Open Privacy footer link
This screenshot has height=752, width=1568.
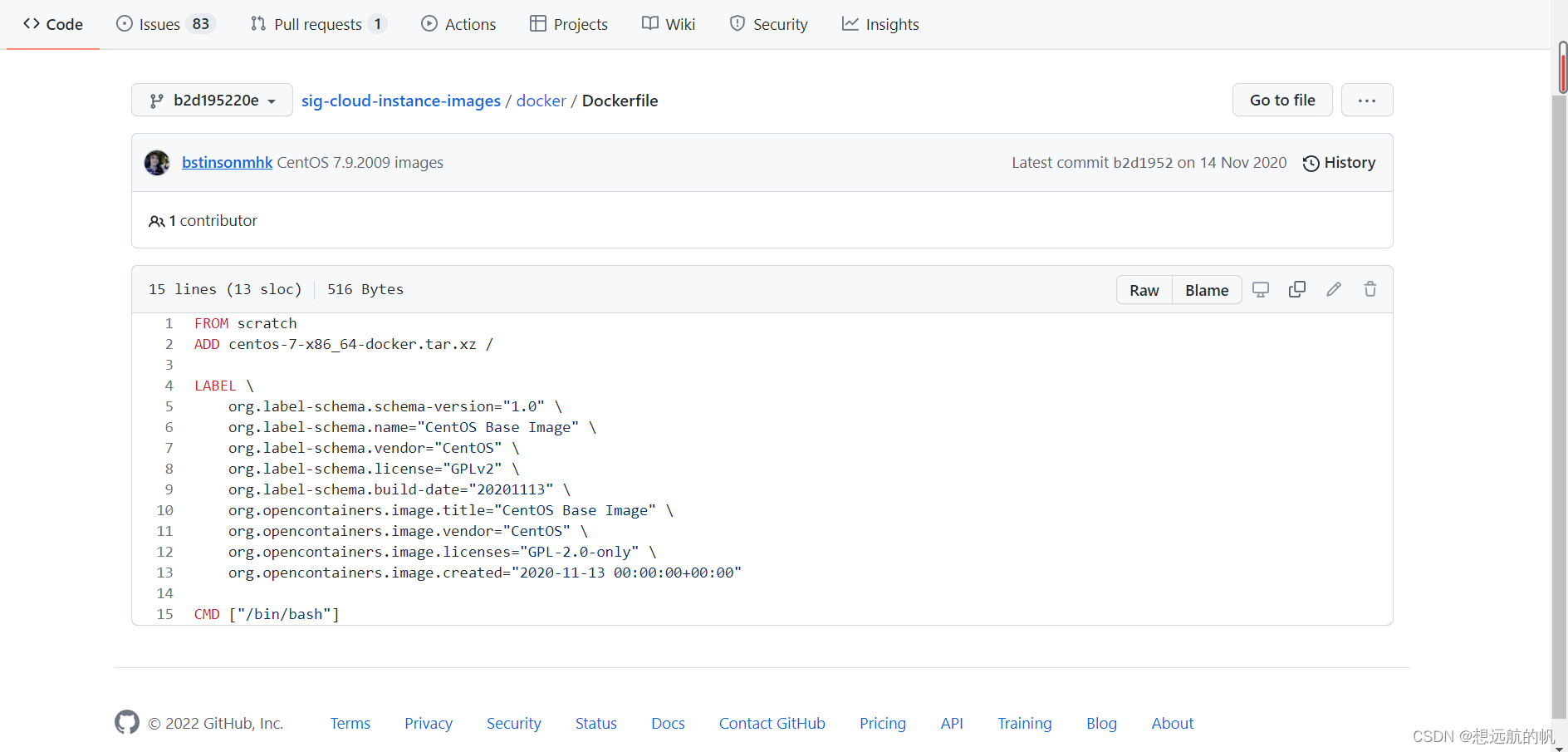coord(429,724)
